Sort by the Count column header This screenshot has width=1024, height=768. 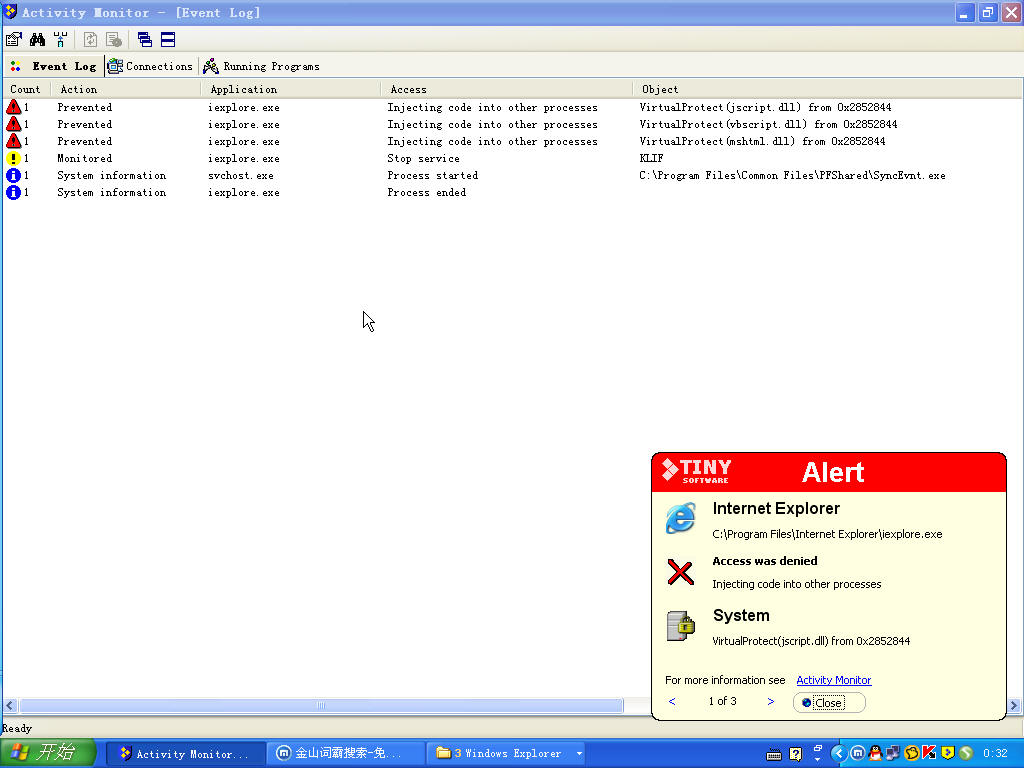(x=26, y=89)
